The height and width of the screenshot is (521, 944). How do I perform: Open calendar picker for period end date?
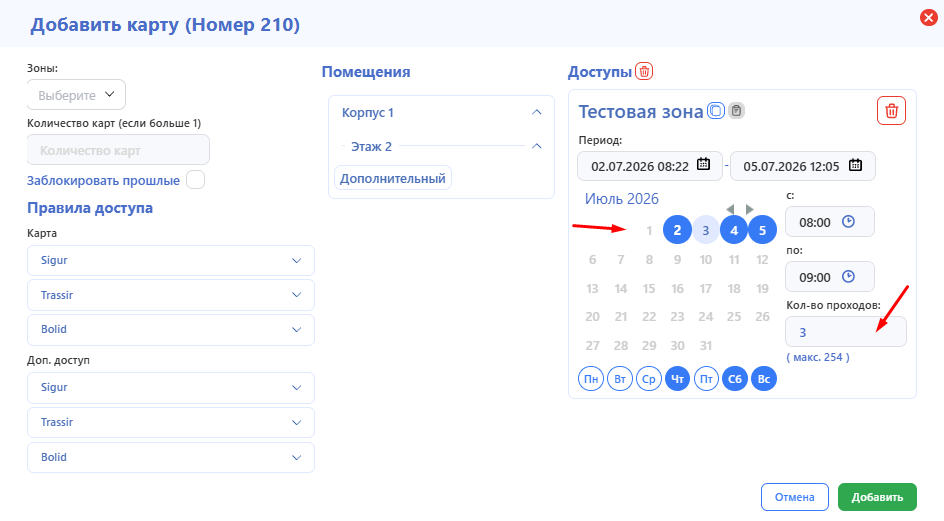(856, 165)
